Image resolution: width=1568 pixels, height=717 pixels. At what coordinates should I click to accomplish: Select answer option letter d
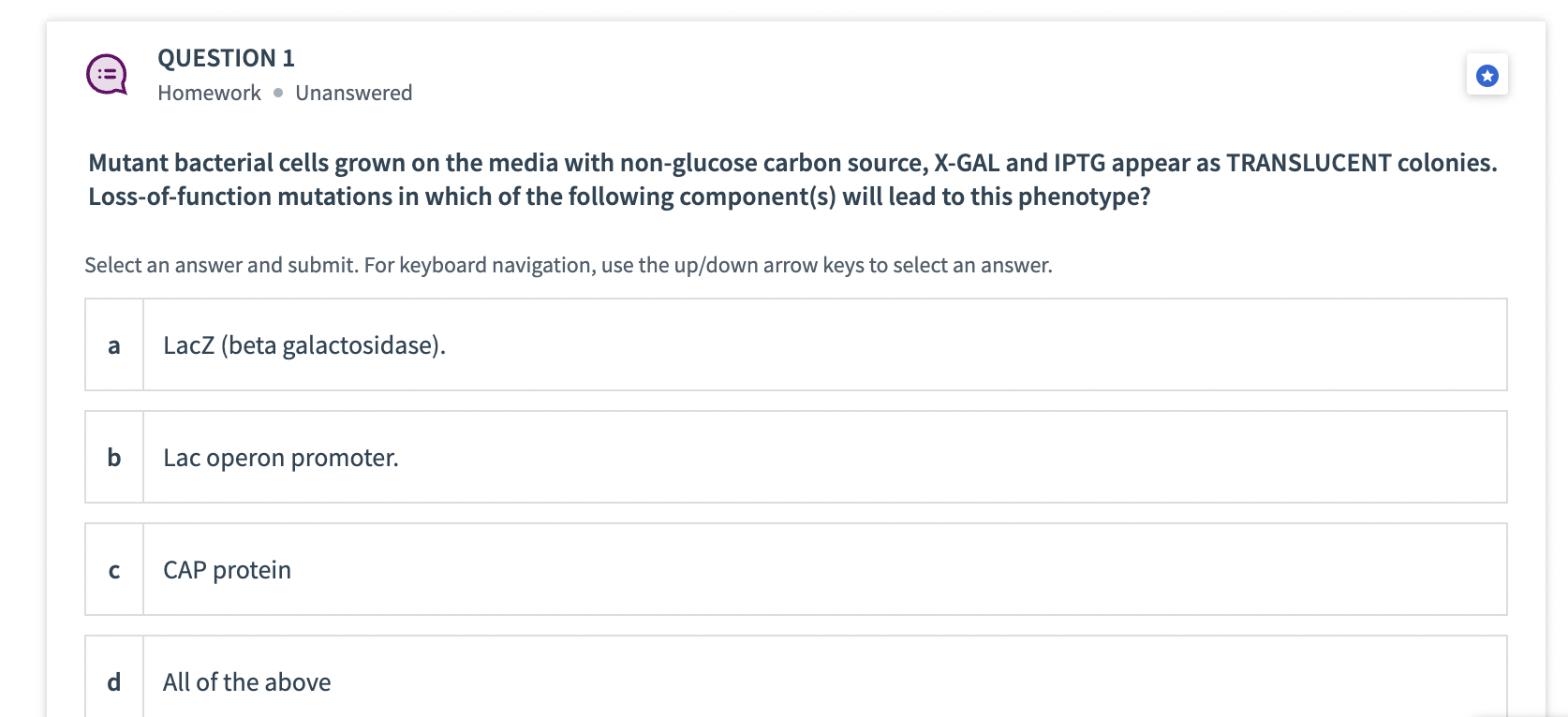coord(114,682)
